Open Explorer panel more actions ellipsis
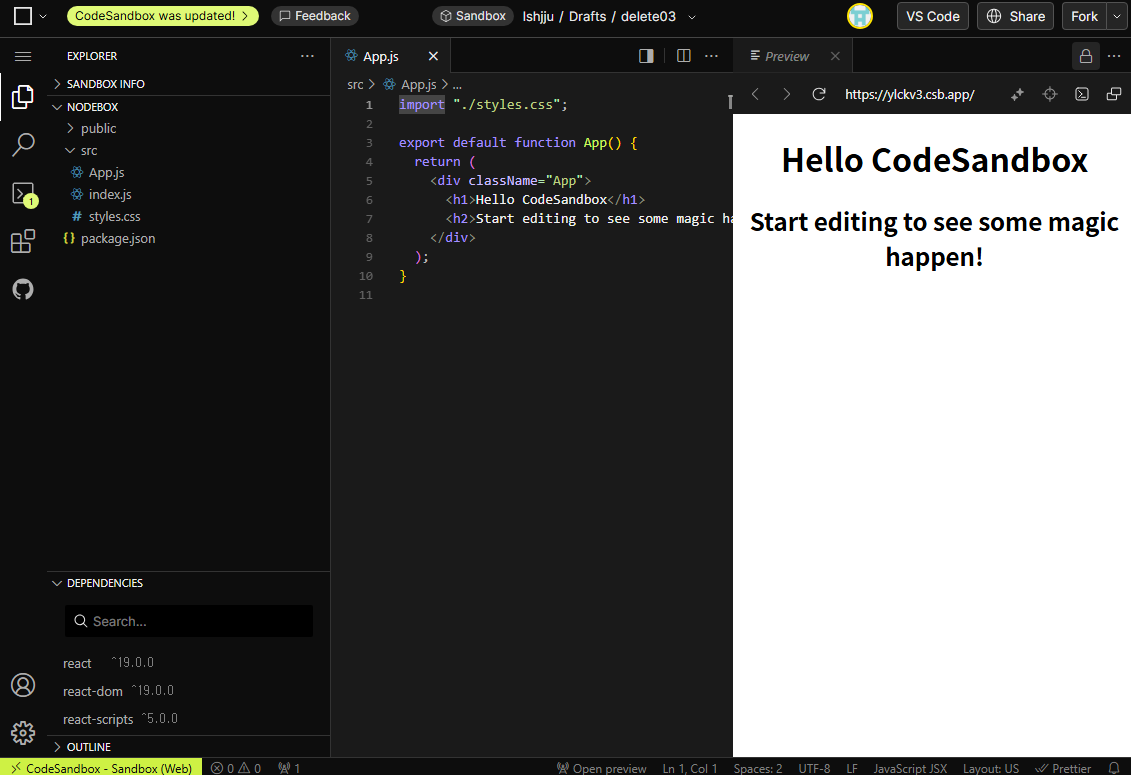This screenshot has height=775, width=1131. (x=307, y=56)
